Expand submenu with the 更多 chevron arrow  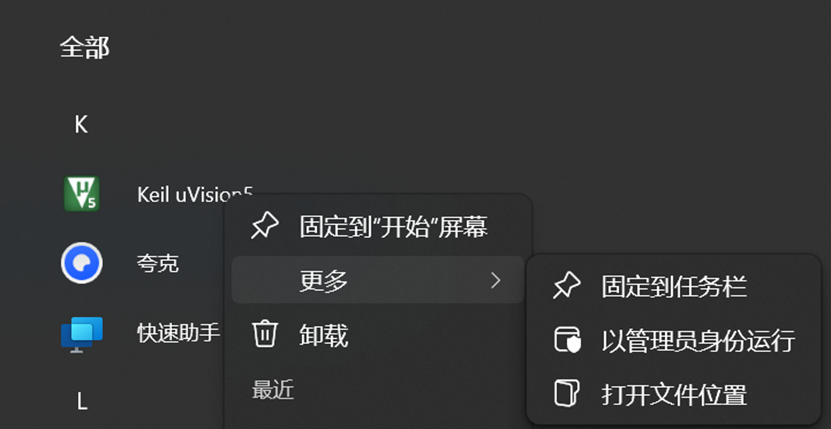pos(496,281)
